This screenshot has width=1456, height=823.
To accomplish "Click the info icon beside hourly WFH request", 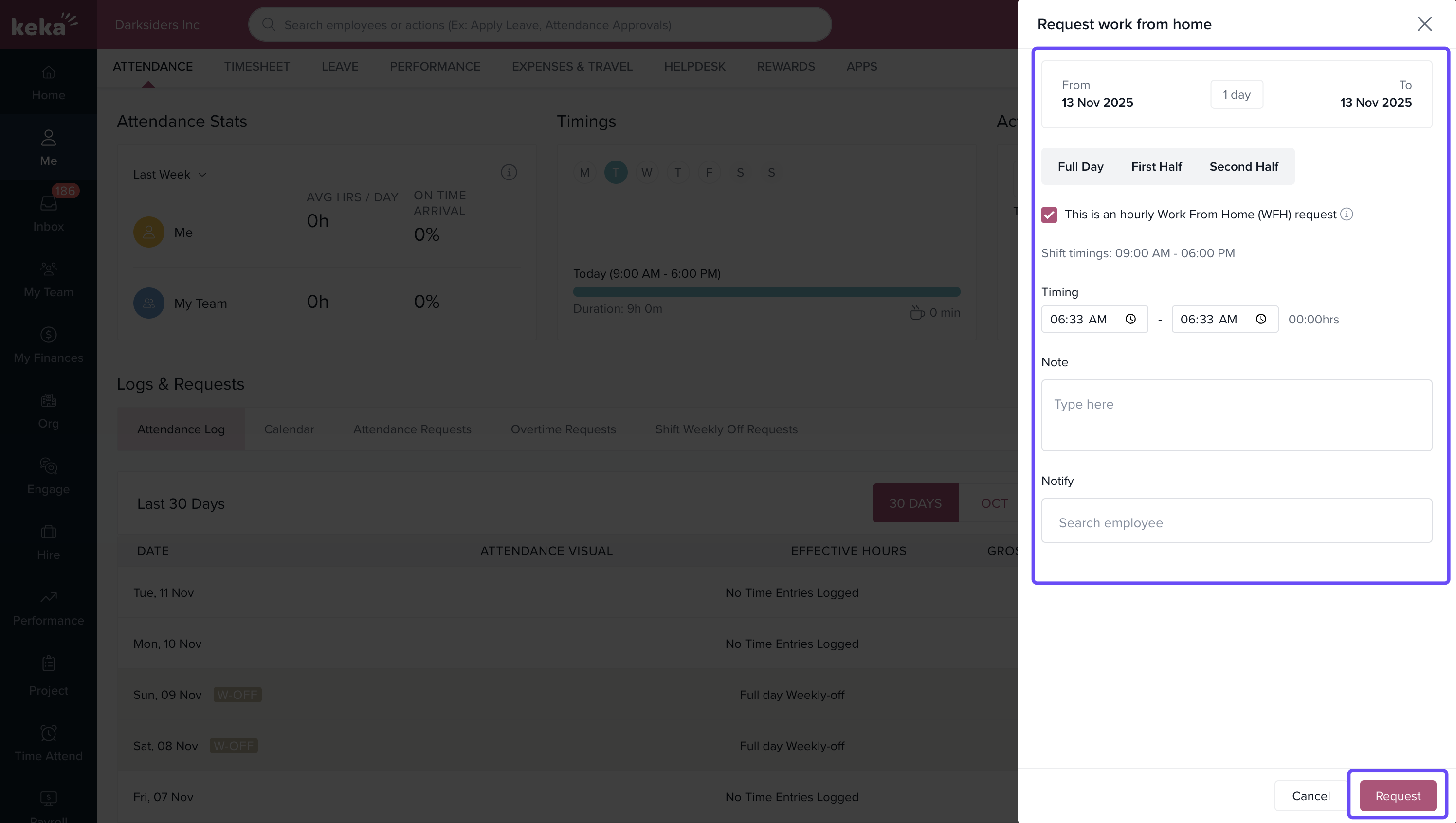I will click(x=1347, y=214).
